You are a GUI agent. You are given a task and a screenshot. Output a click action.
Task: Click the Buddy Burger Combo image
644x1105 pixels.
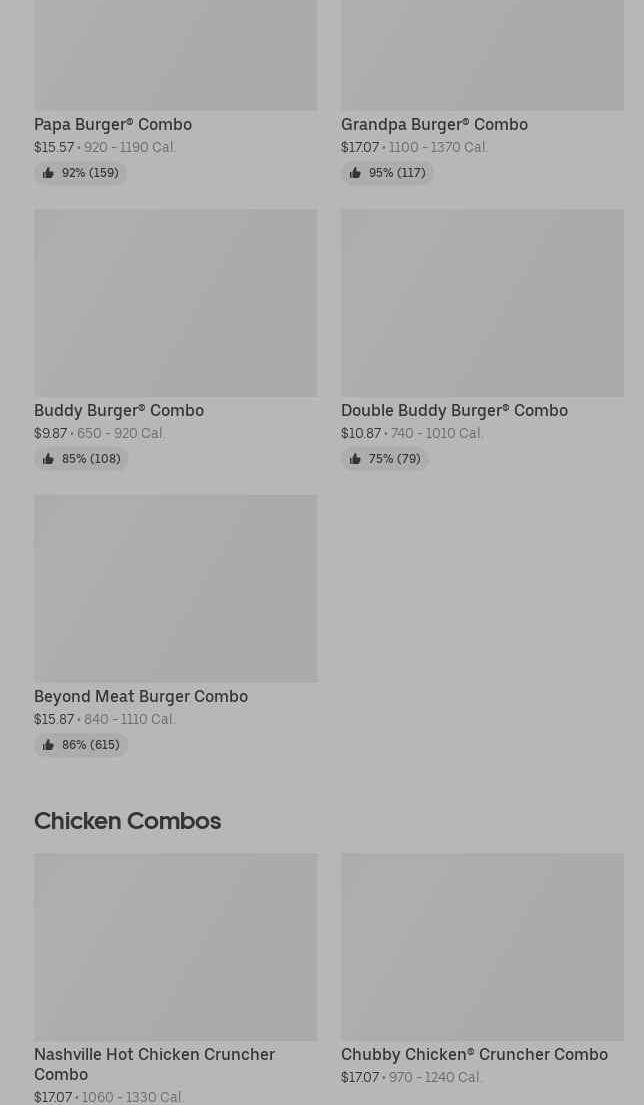tap(175, 302)
